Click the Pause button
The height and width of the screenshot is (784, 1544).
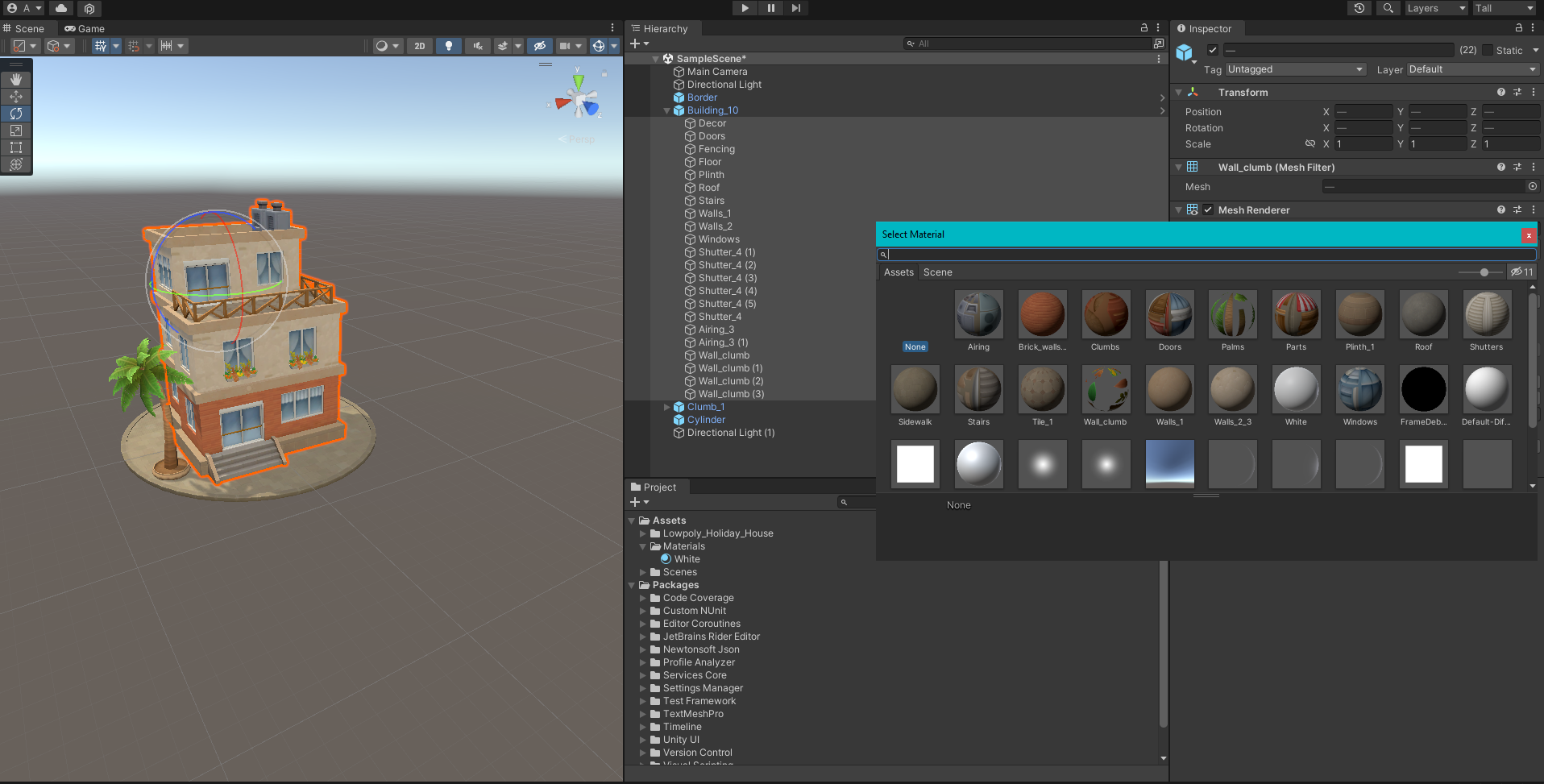[770, 8]
